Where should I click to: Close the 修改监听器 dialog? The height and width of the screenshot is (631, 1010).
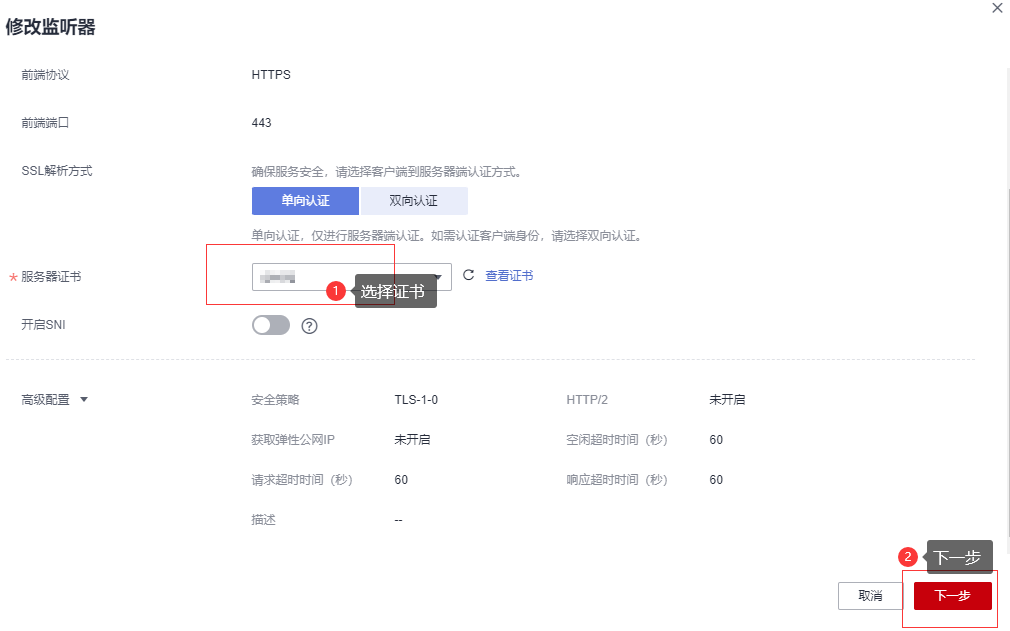click(x=996, y=8)
